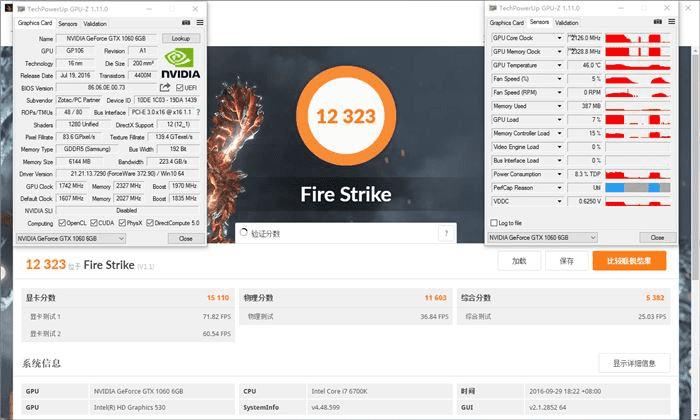The width and height of the screenshot is (700, 420).
Task: Click the BIOS export share icon
Action: 165,87
